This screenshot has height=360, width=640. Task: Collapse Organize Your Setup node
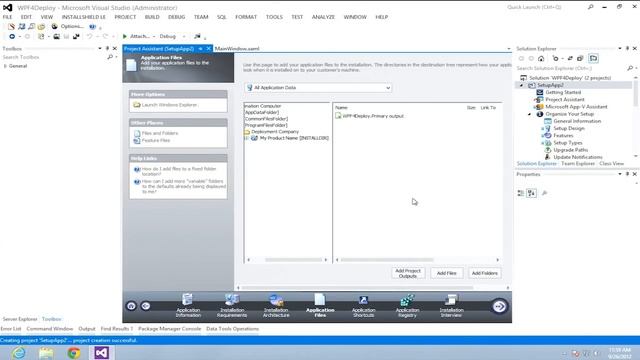tap(529, 114)
